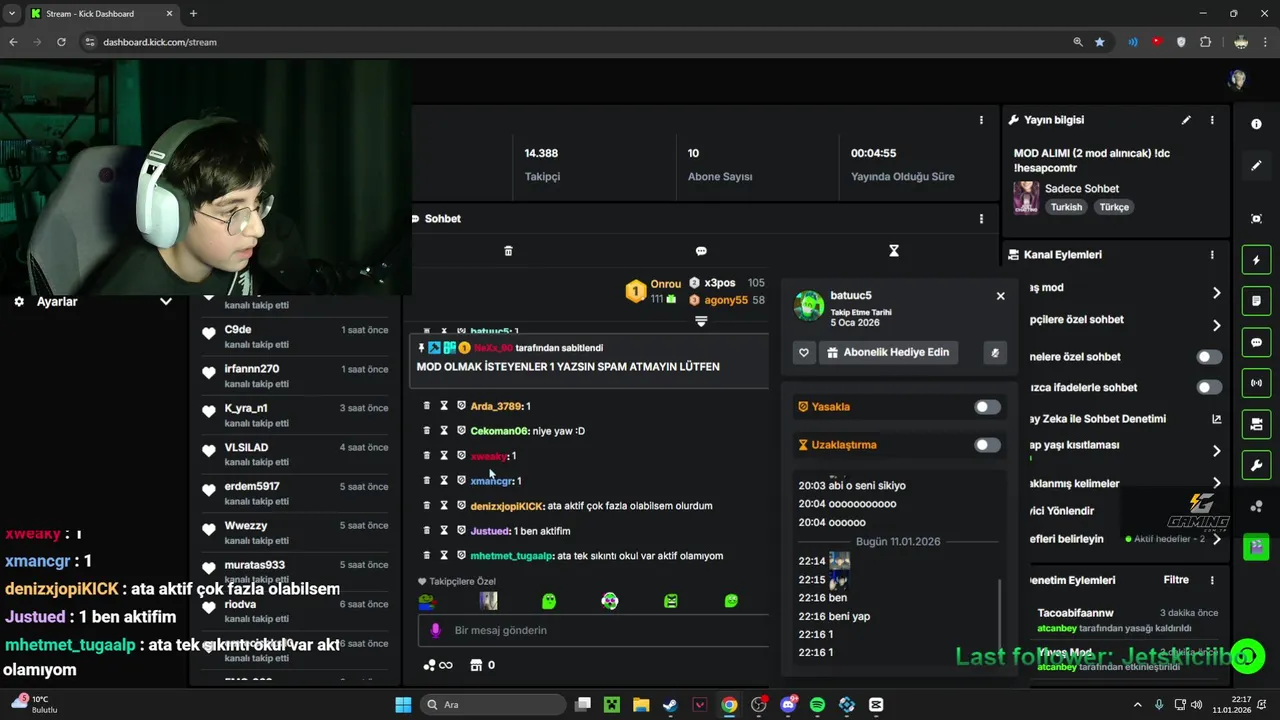Ban Justued using the shield icon
1280x720 pixels.
461,531
